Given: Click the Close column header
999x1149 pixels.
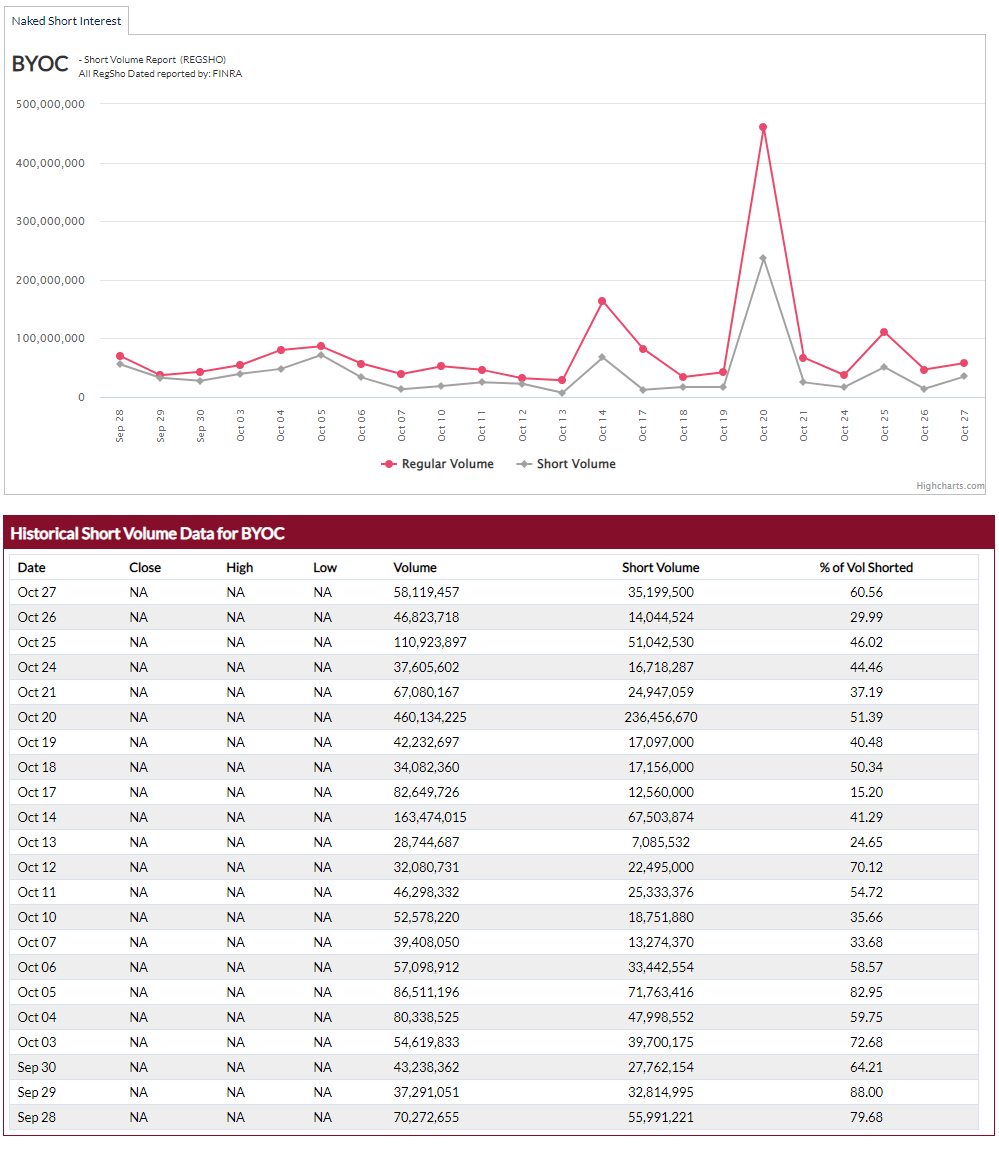Looking at the screenshot, I should (x=144, y=567).
